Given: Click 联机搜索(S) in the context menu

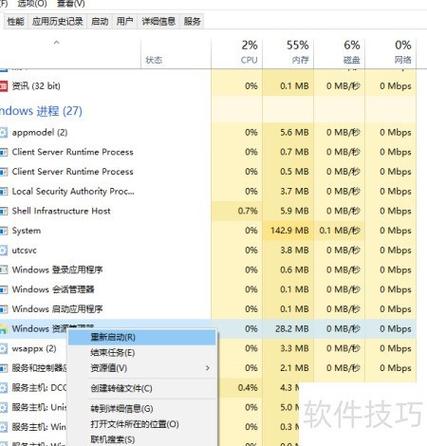Looking at the screenshot, I should point(142,439).
